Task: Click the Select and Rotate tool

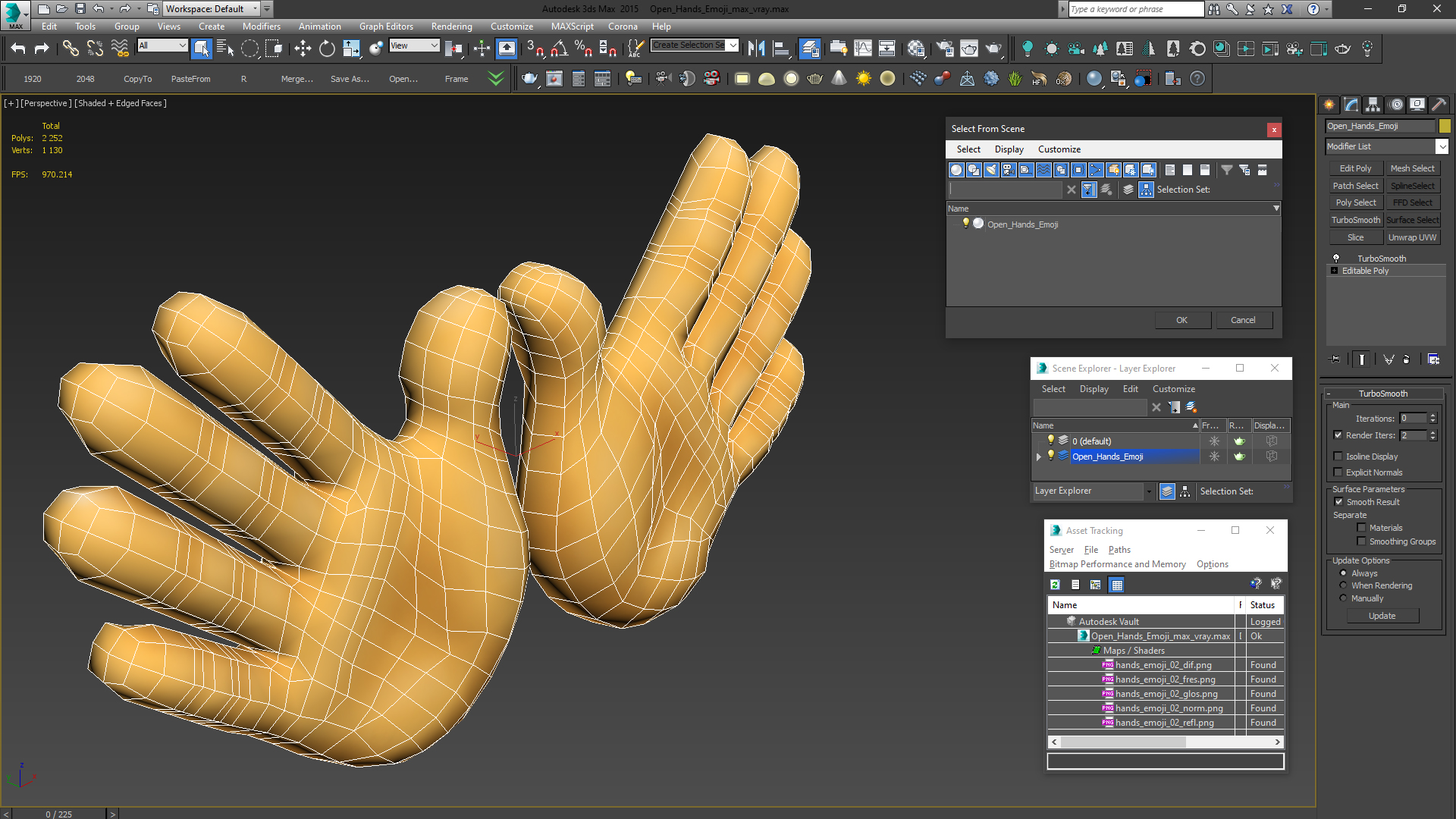Action: click(x=327, y=49)
